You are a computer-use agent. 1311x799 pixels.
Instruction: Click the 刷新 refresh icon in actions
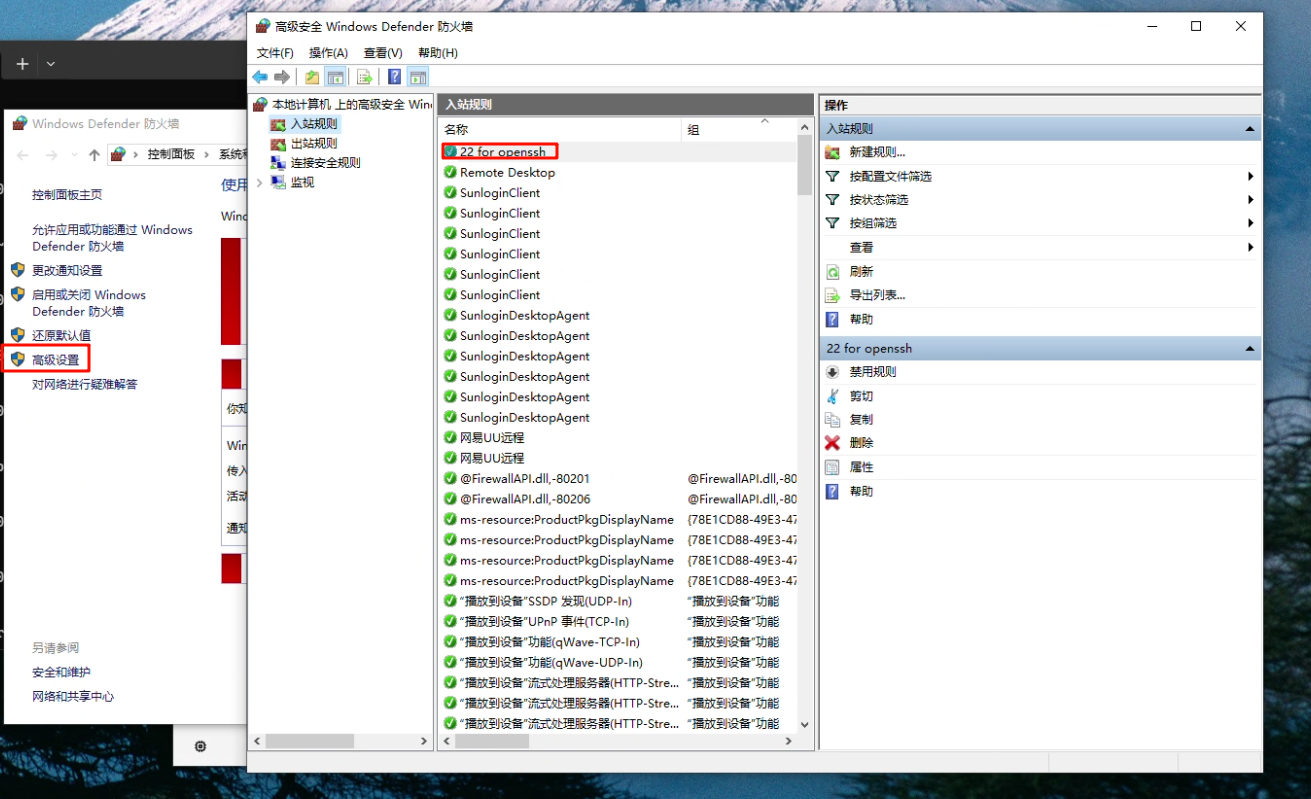pyautogui.click(x=832, y=272)
